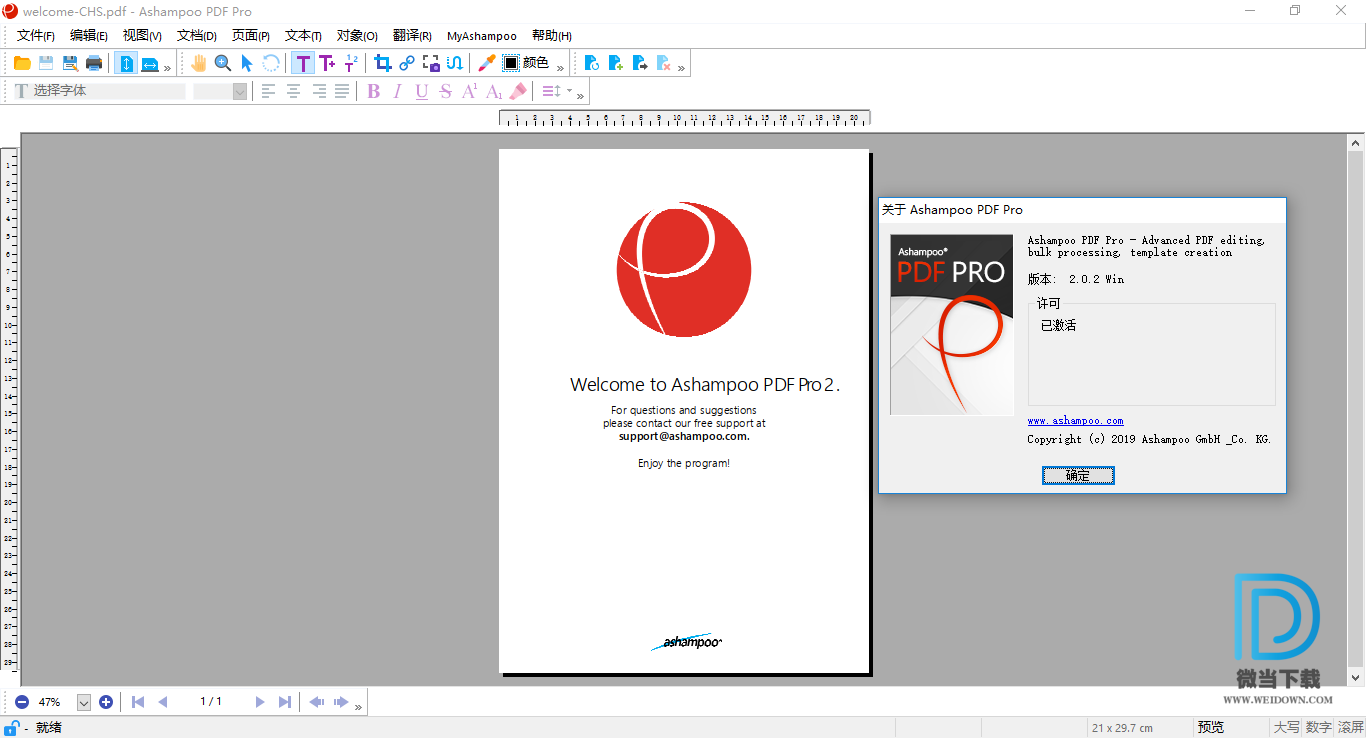Open the 编辑(E) menu
This screenshot has width=1366, height=738.
tap(89, 36)
